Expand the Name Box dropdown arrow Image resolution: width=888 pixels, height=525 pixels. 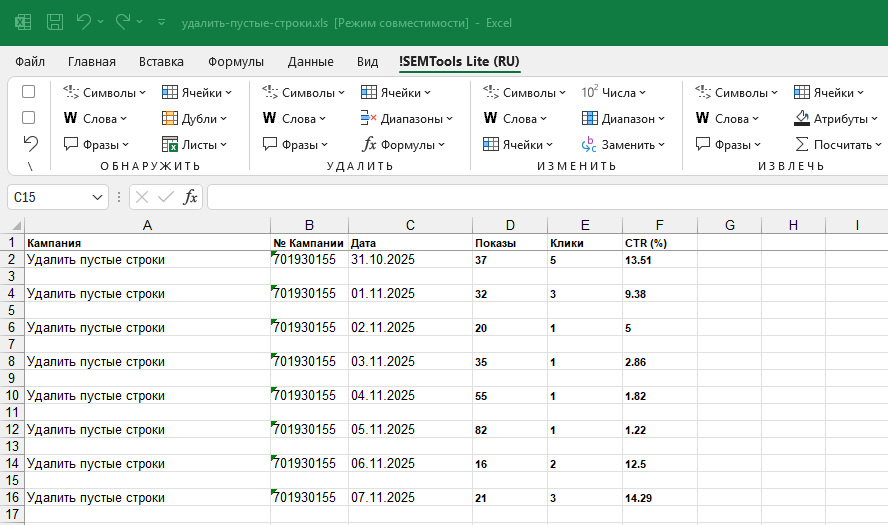coord(98,197)
